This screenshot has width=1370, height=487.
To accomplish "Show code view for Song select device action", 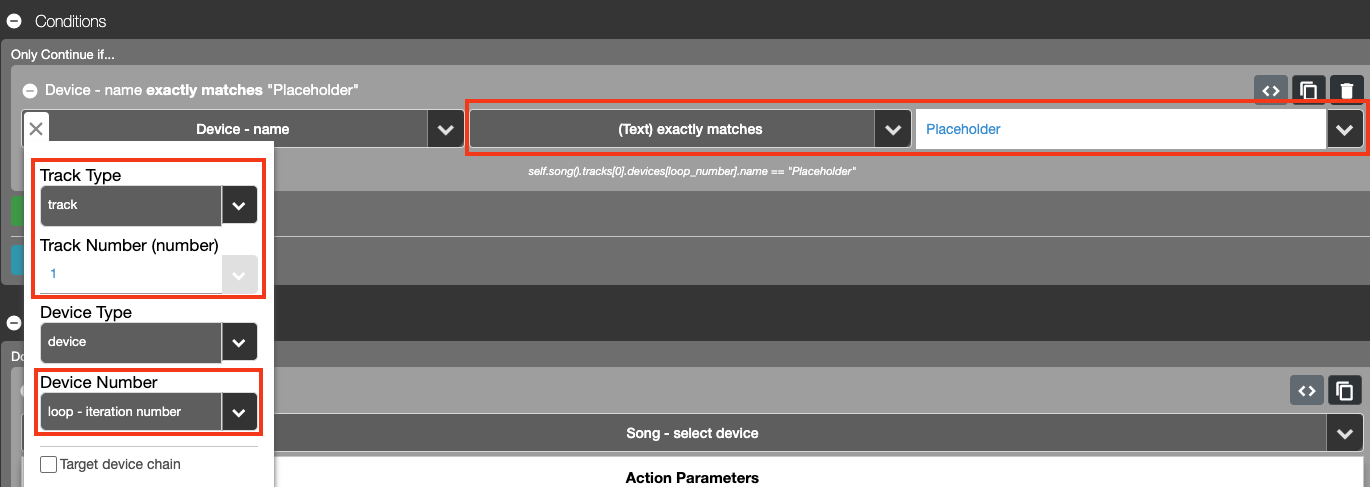I will [x=1306, y=390].
